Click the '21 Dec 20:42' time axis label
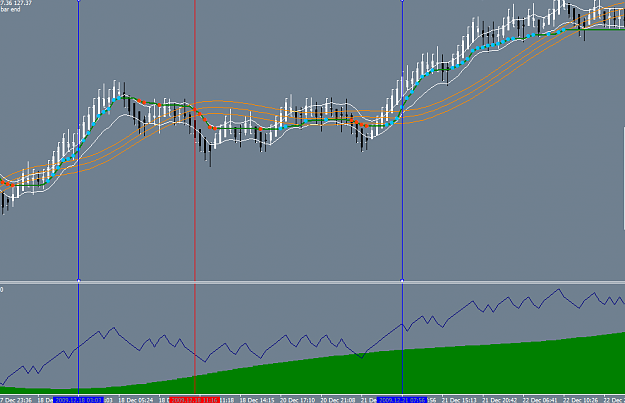Image resolution: width=625 pixels, height=403 pixels. [x=500, y=400]
